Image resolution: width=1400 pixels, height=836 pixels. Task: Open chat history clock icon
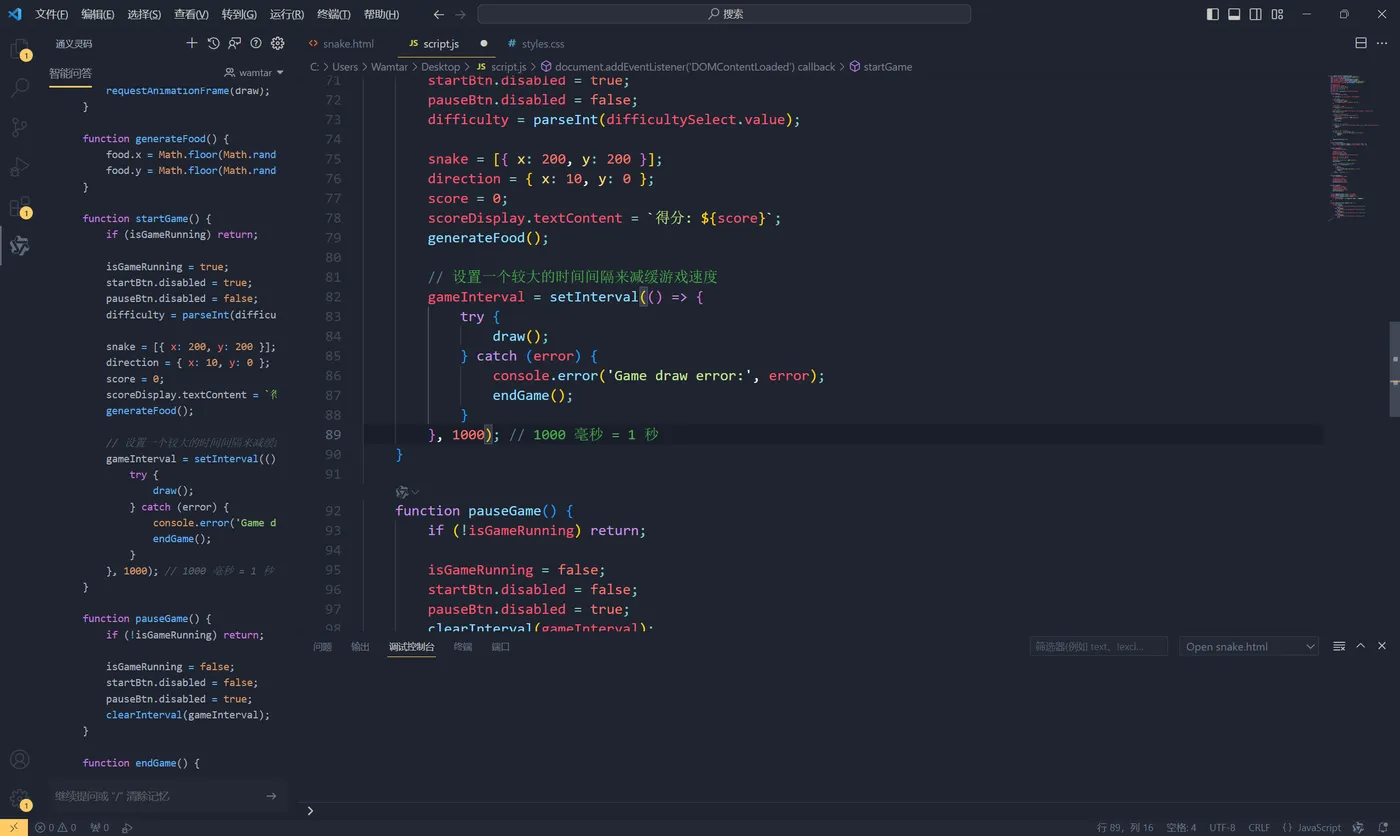[213, 43]
